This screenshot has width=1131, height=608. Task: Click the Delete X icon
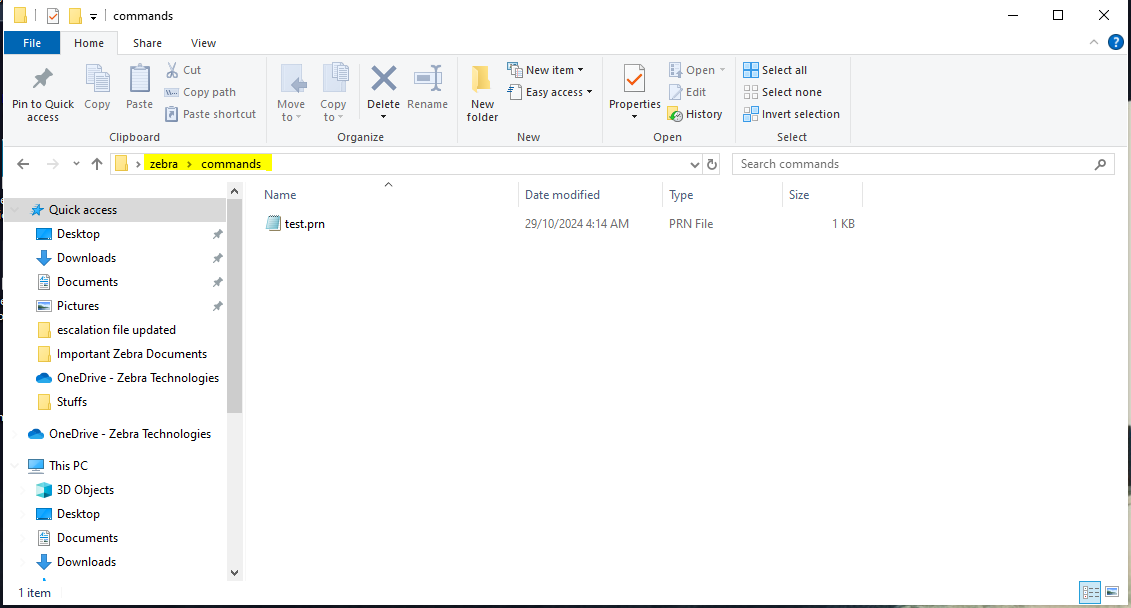coord(384,79)
